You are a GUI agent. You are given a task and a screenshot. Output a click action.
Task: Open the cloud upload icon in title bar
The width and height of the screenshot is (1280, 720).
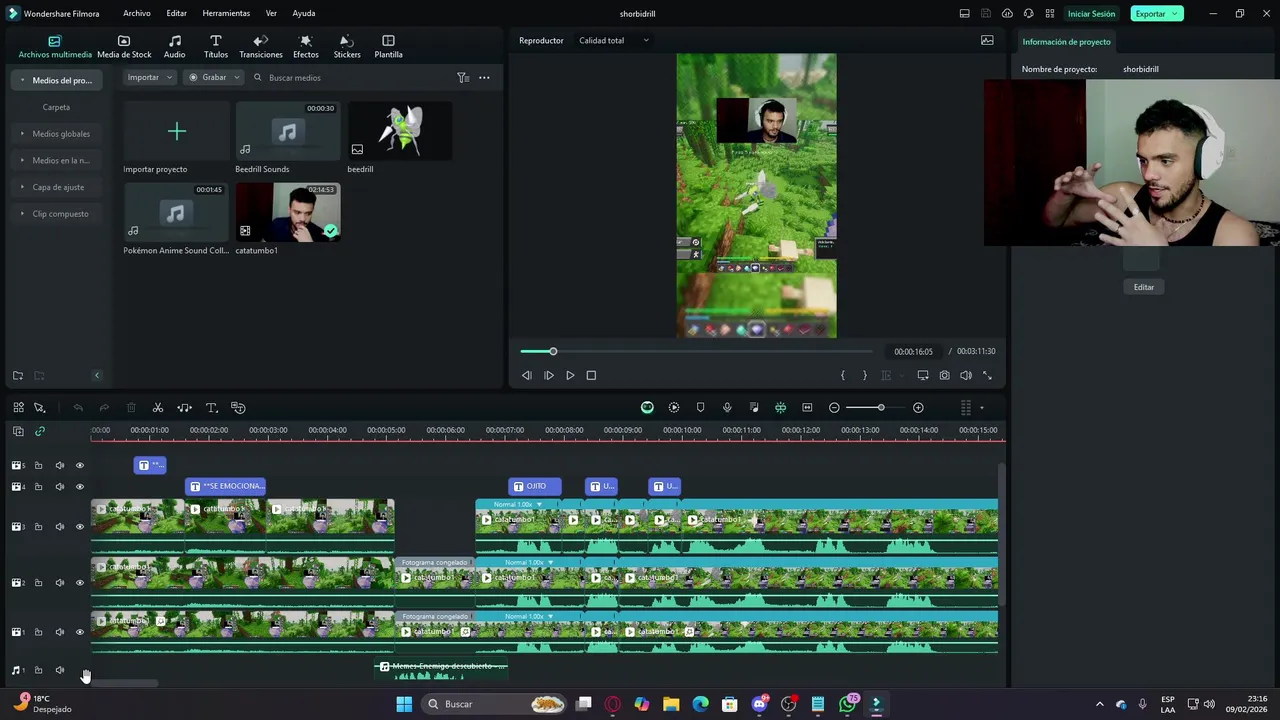click(x=1007, y=14)
